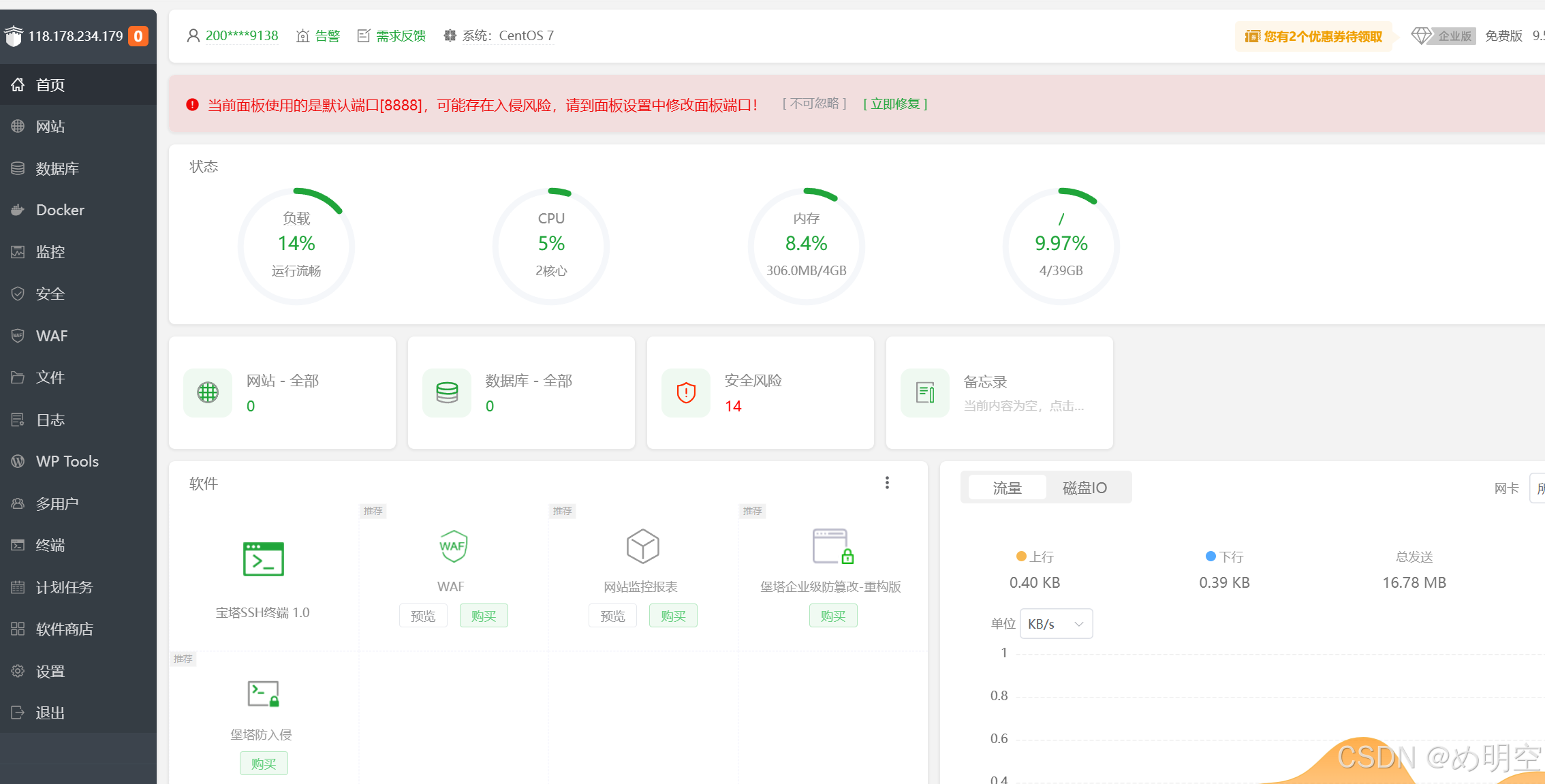Click the 数据库 stack icon card
Viewport: 1545px width, 784px height.
point(447,392)
